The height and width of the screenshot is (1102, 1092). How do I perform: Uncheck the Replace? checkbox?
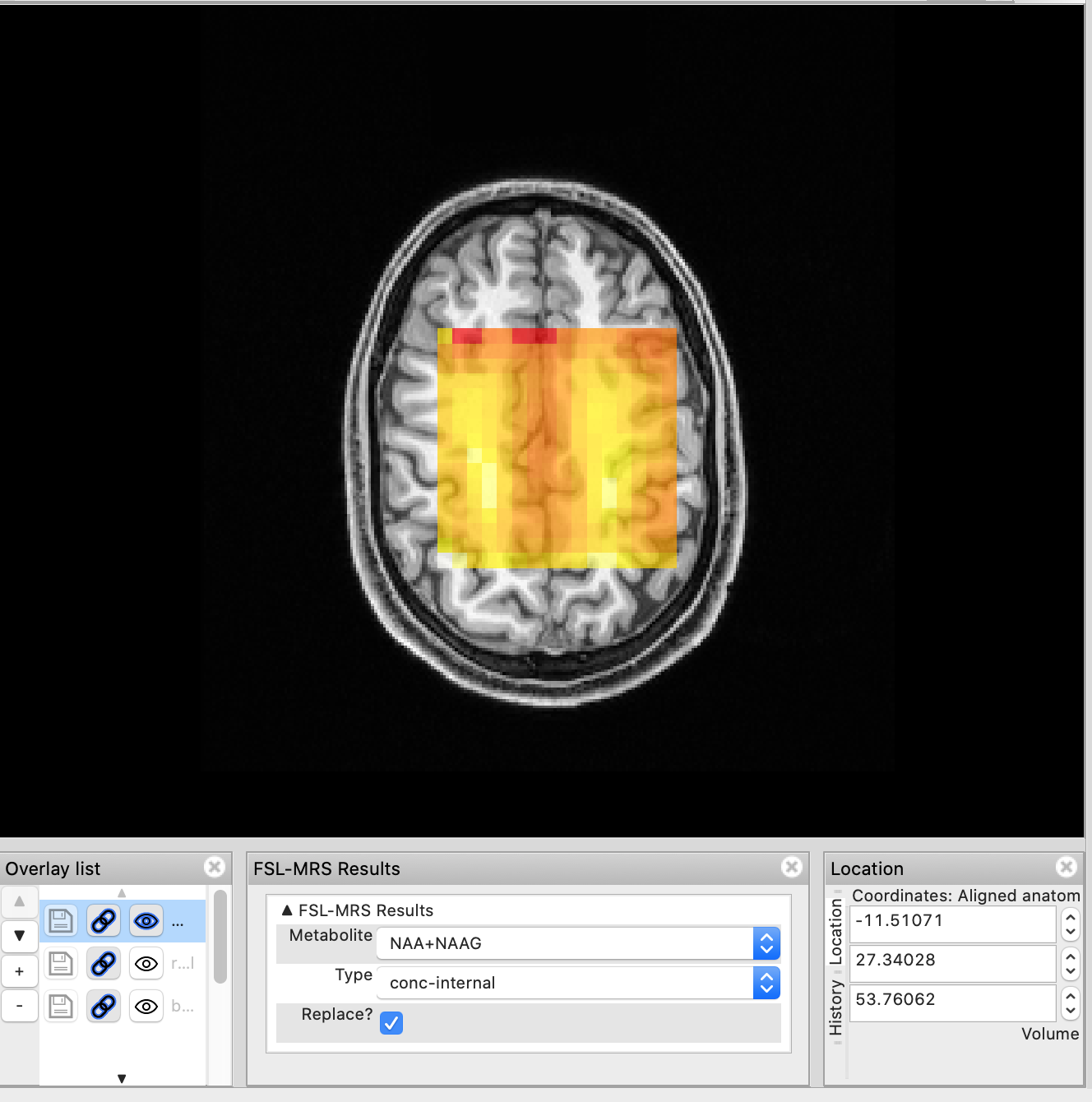[391, 1023]
